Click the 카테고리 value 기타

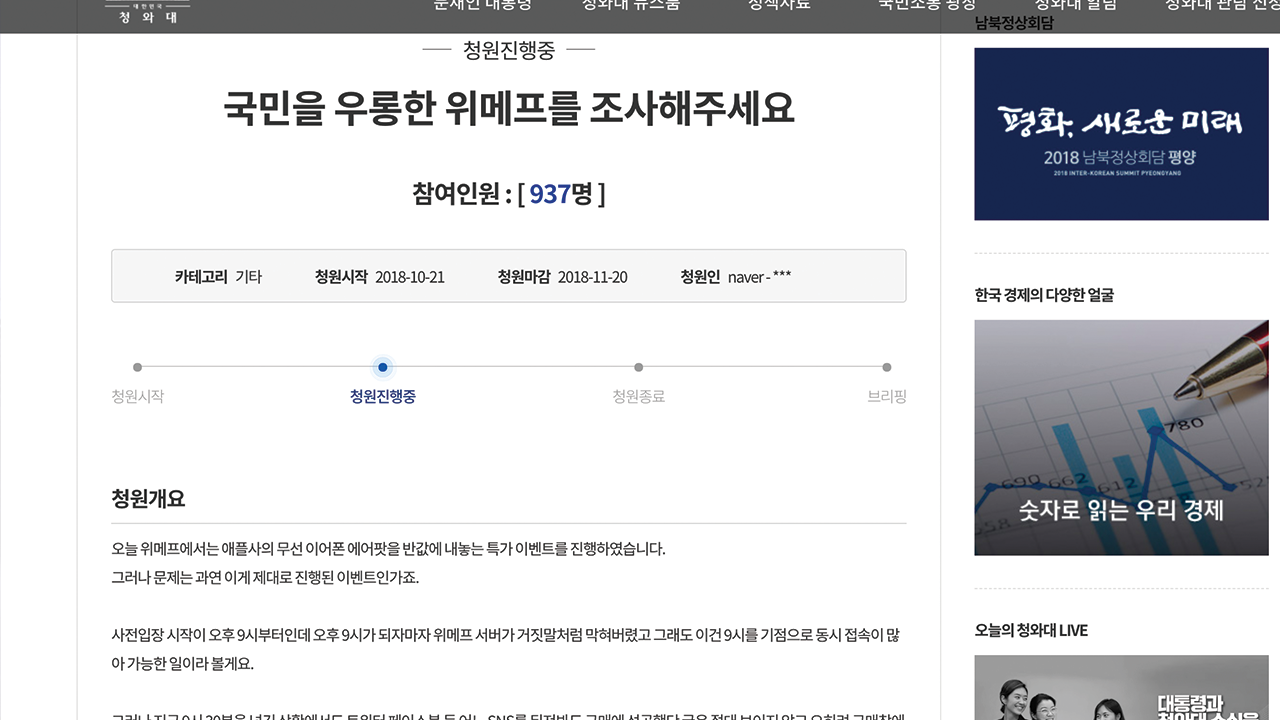(248, 277)
